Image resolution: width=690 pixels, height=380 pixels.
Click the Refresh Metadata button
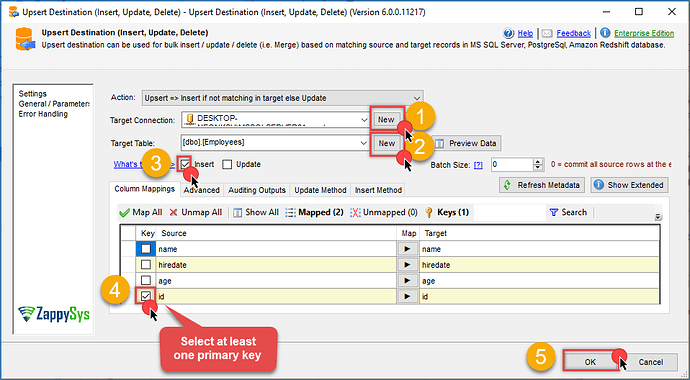point(542,185)
